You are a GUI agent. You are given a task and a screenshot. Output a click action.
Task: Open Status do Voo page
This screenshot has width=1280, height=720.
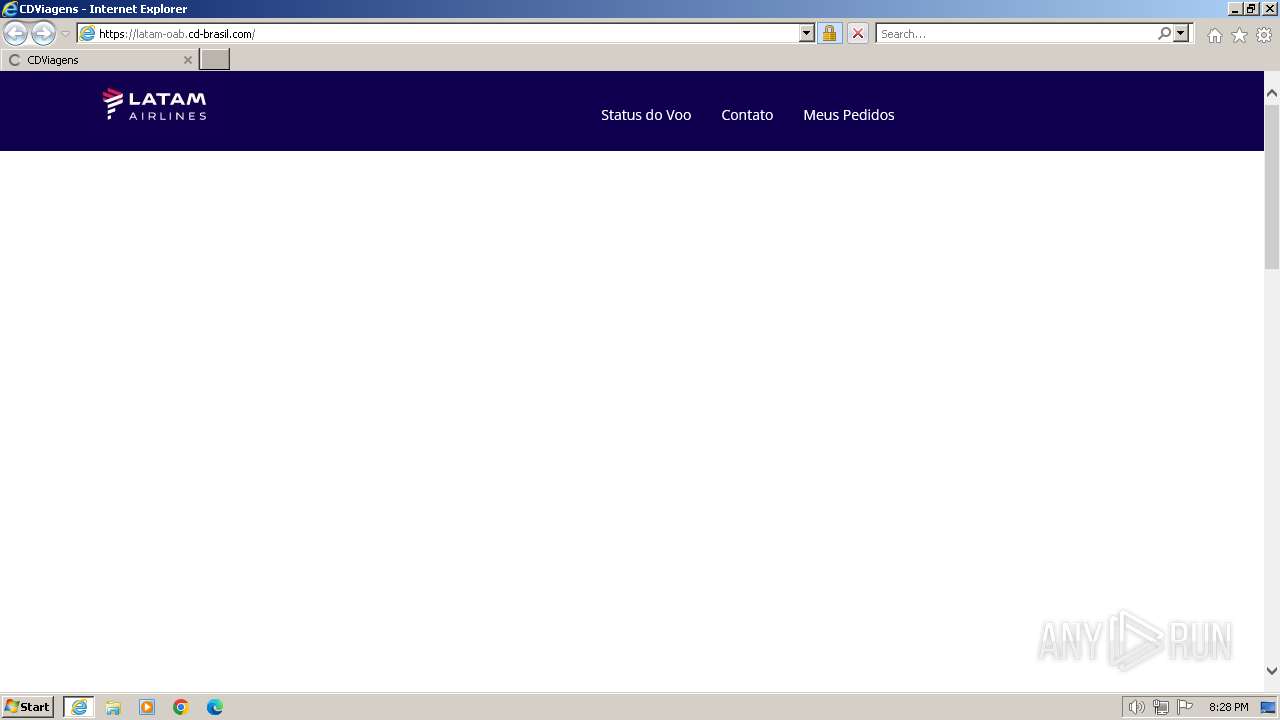pos(646,115)
